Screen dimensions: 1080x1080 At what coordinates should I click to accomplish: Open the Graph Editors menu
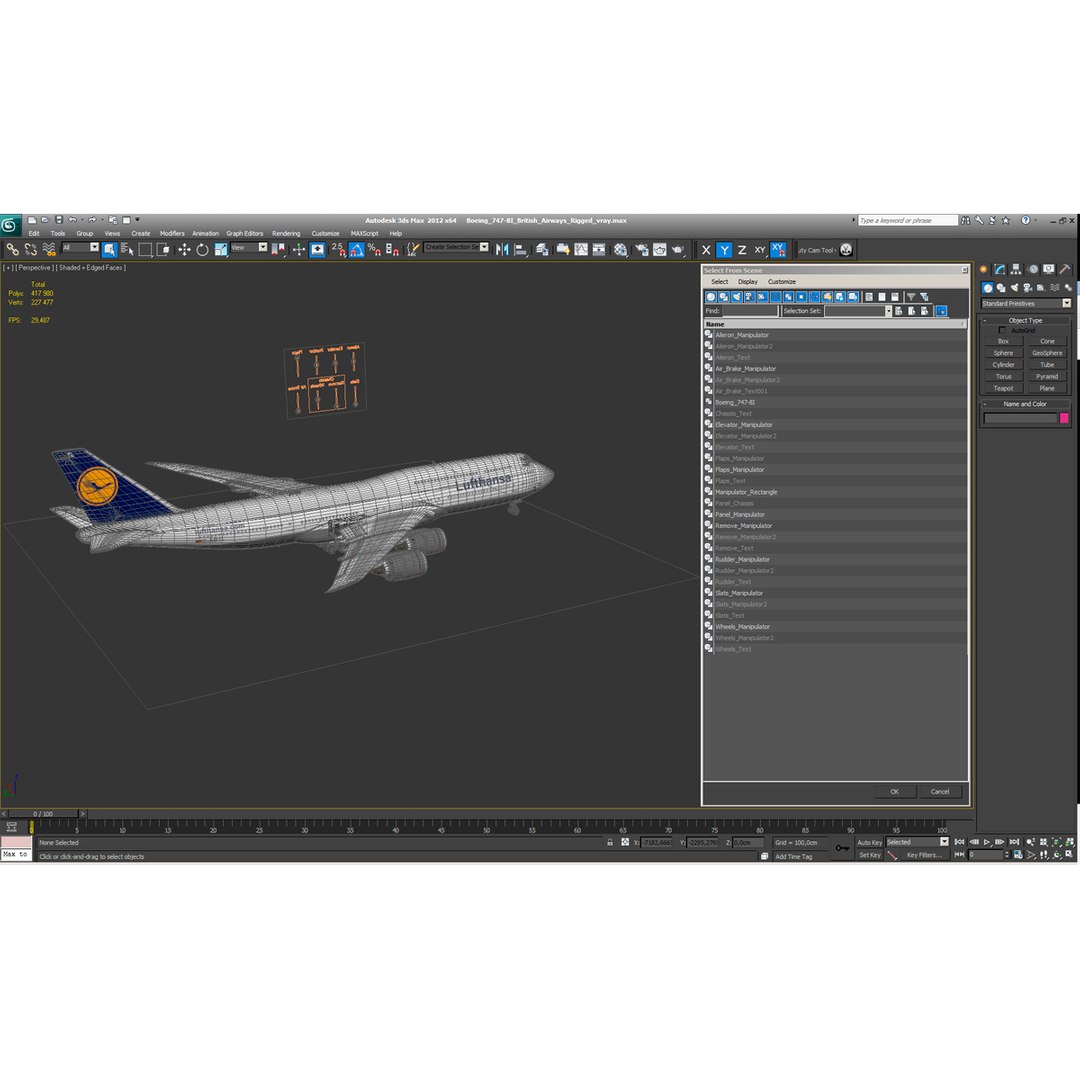pyautogui.click(x=245, y=233)
